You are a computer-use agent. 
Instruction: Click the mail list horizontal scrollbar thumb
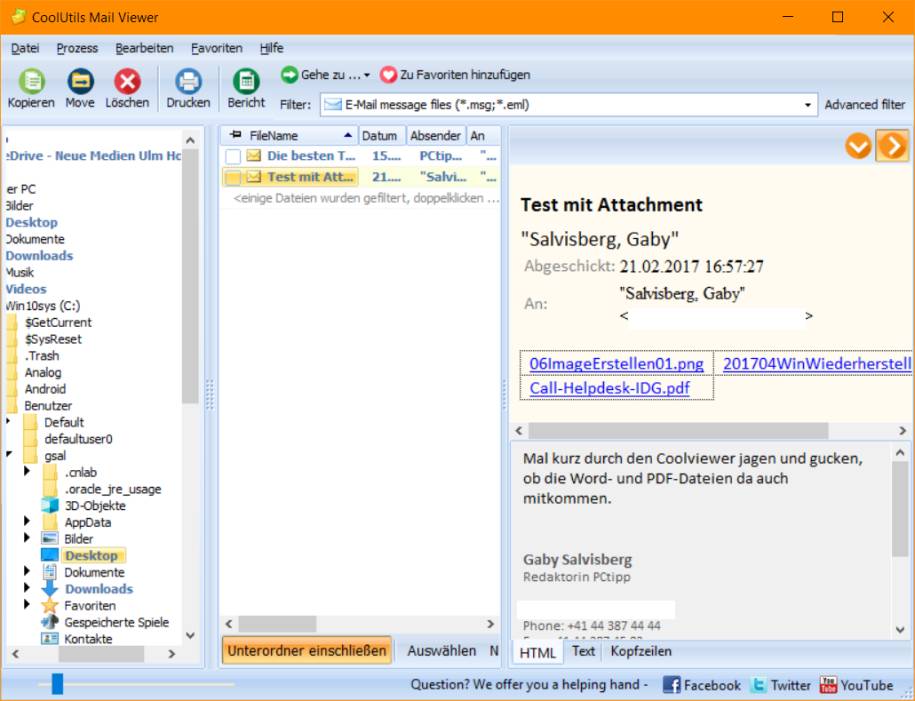pos(277,624)
